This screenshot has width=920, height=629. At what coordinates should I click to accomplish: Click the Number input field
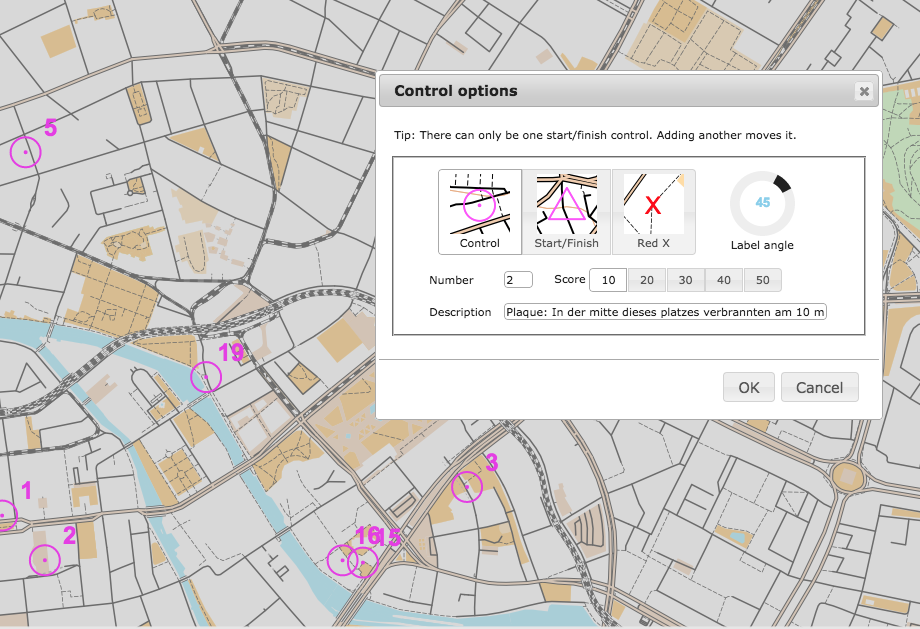click(518, 280)
